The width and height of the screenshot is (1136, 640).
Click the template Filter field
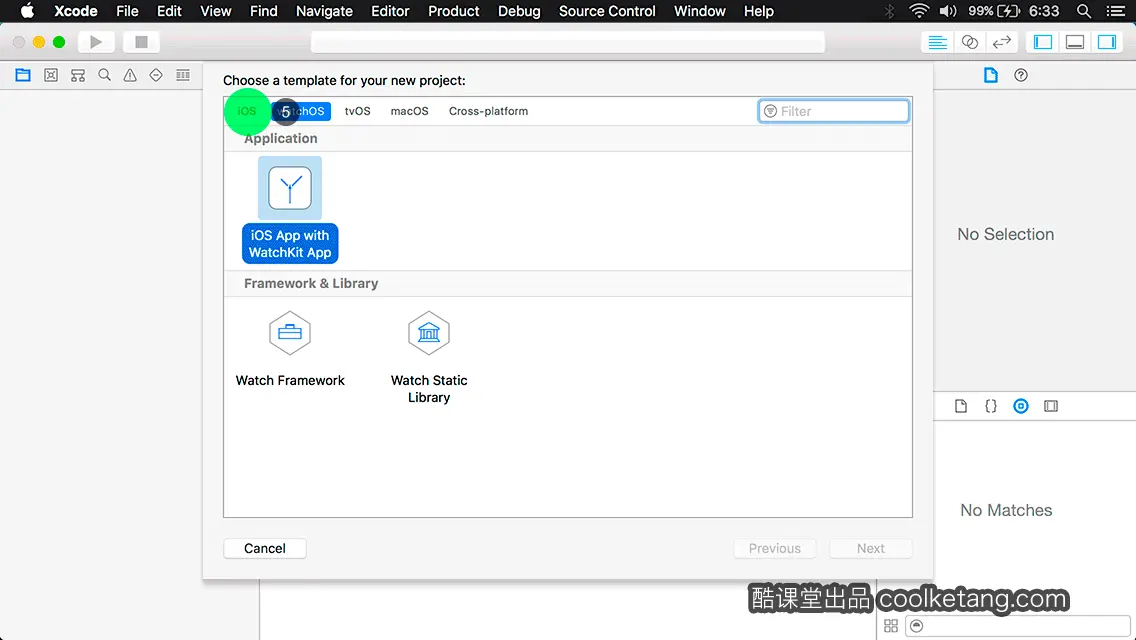coord(833,111)
